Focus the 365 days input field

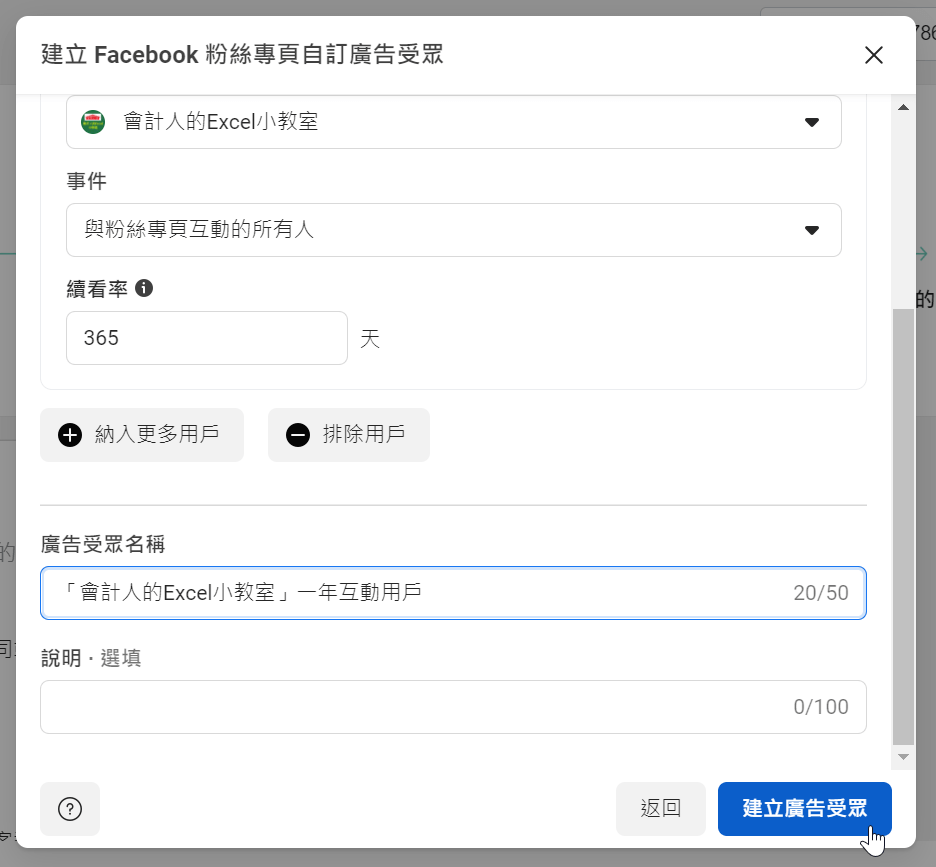(x=207, y=338)
